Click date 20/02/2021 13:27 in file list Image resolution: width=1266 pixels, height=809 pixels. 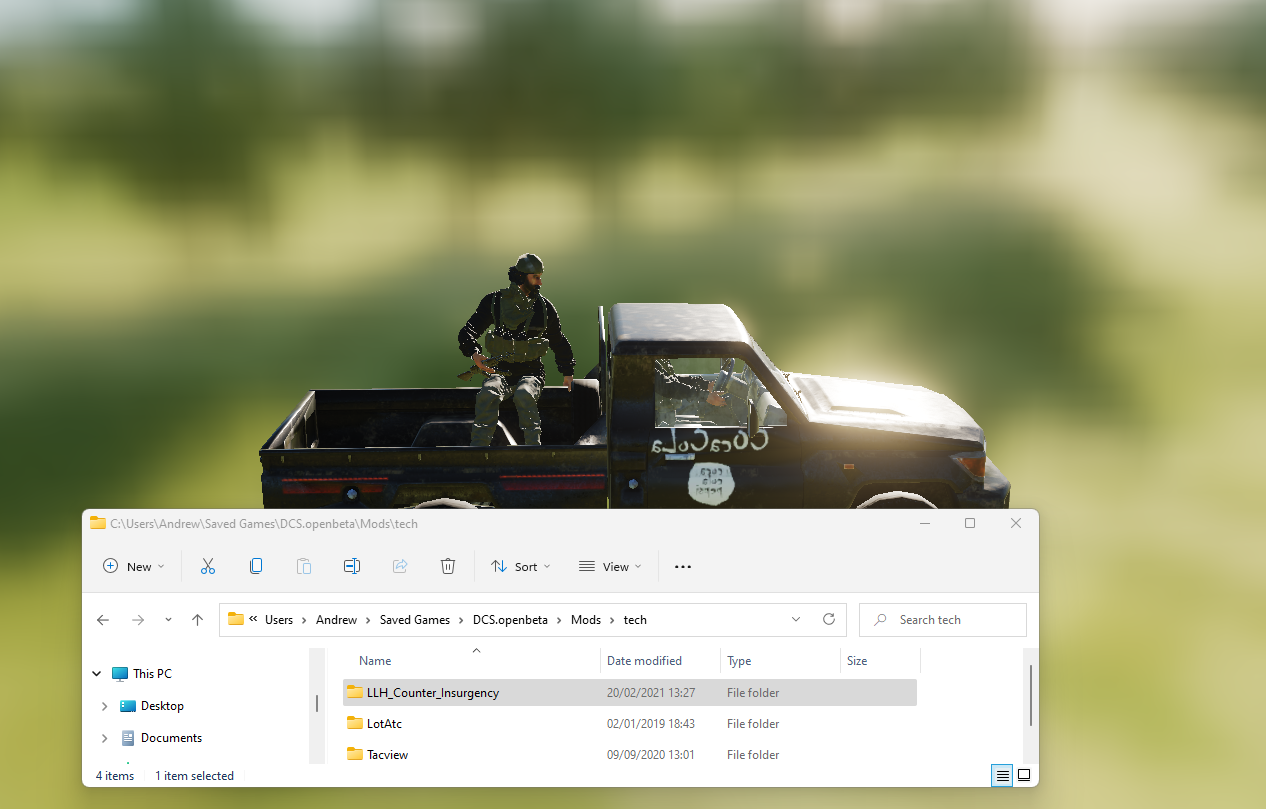[651, 693]
